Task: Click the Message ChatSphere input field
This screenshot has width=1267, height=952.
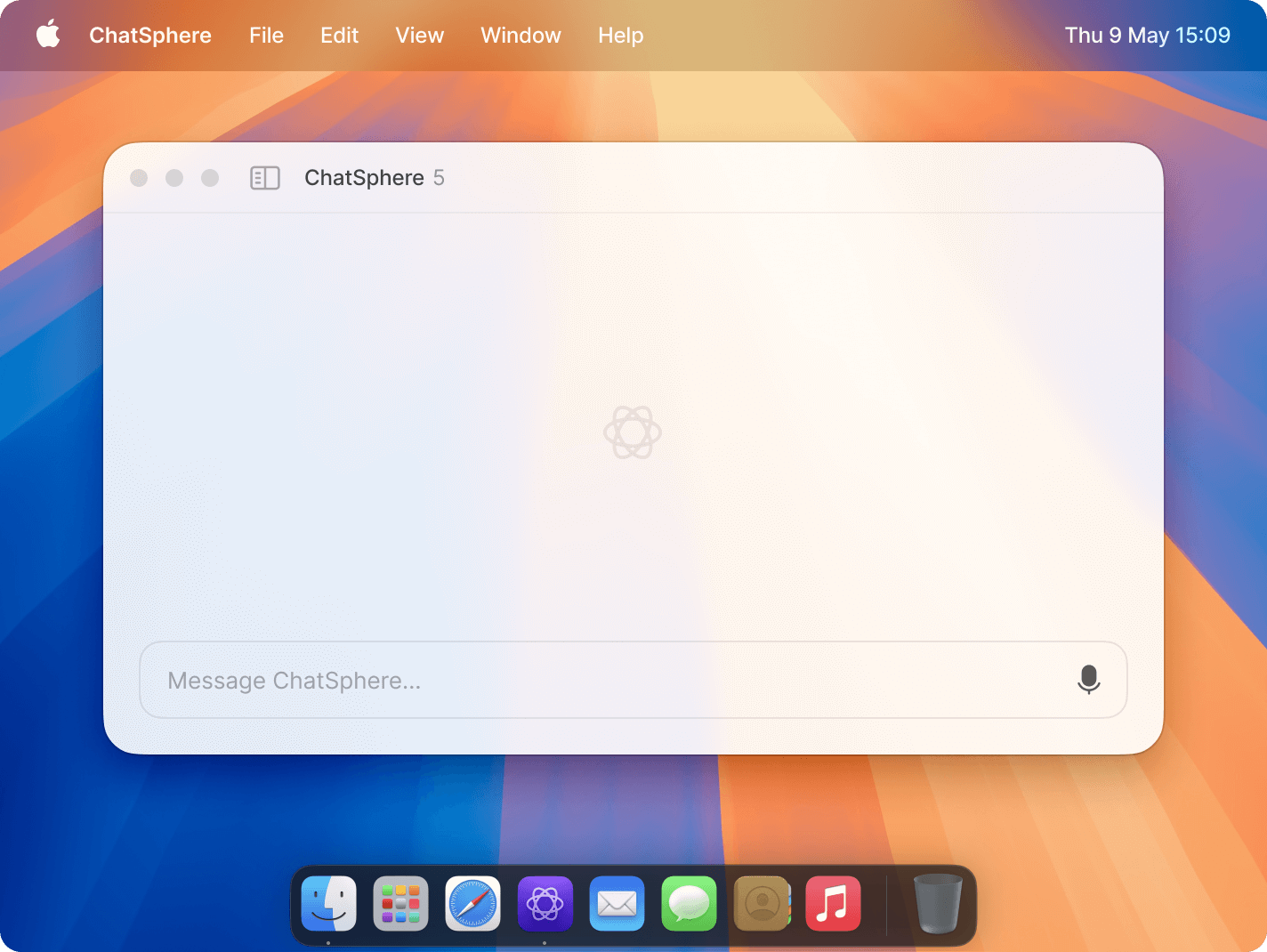Action: tap(605, 680)
